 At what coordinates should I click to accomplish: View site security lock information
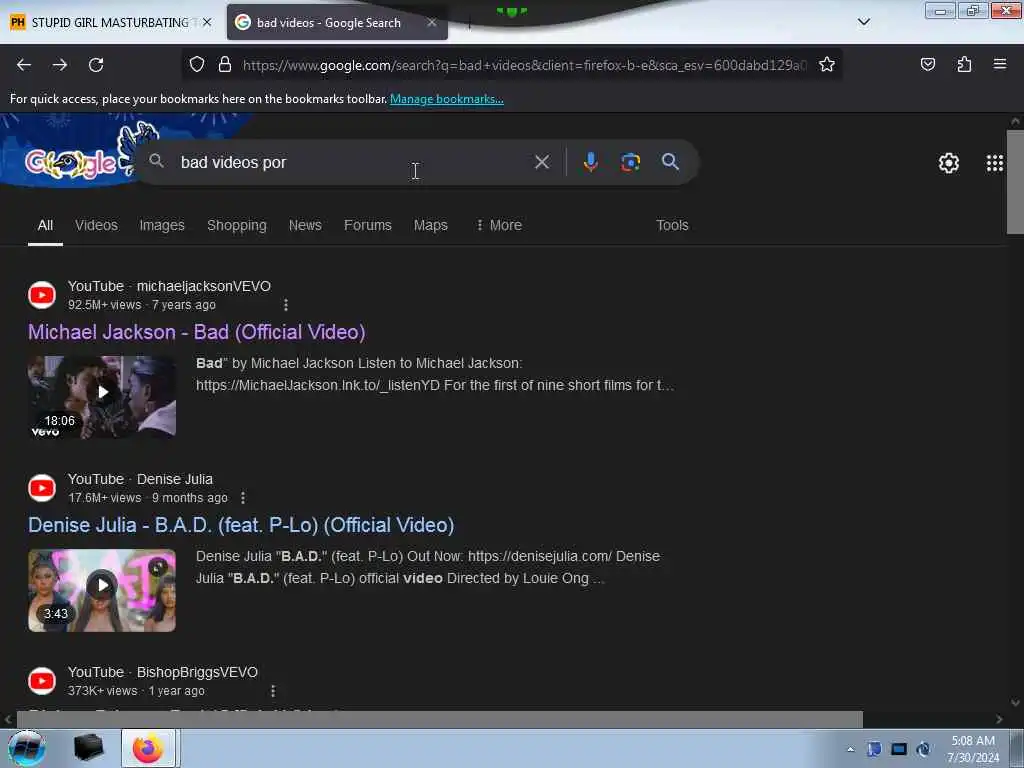pyautogui.click(x=225, y=65)
